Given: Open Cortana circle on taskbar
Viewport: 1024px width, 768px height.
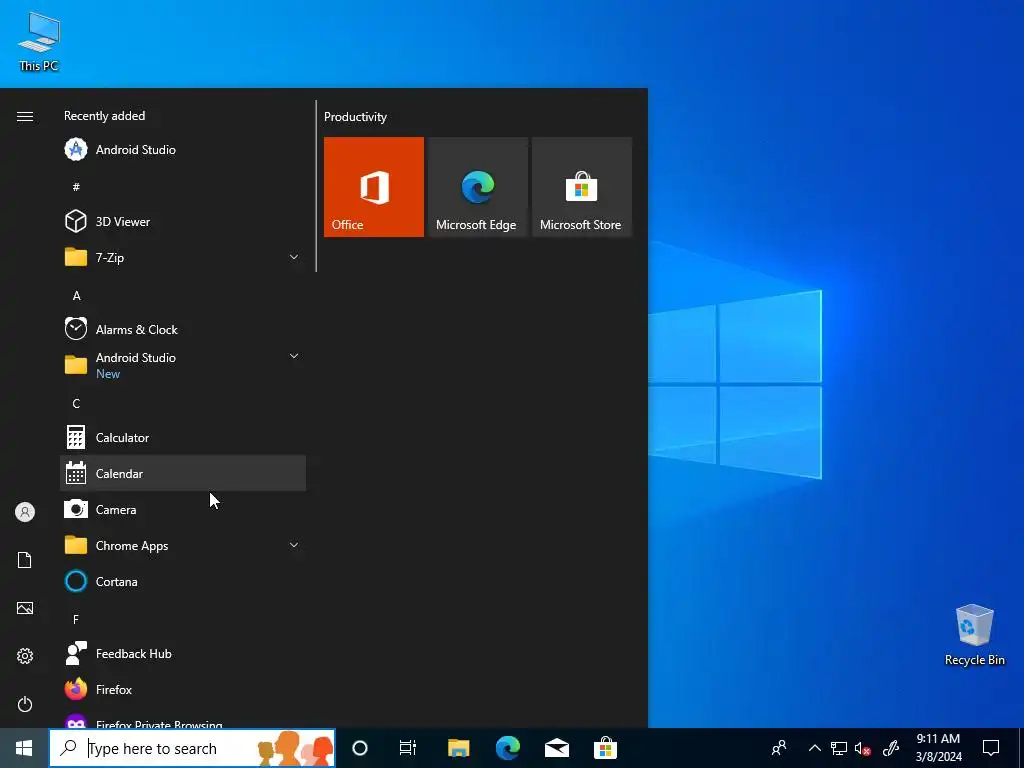Looking at the screenshot, I should [x=360, y=748].
